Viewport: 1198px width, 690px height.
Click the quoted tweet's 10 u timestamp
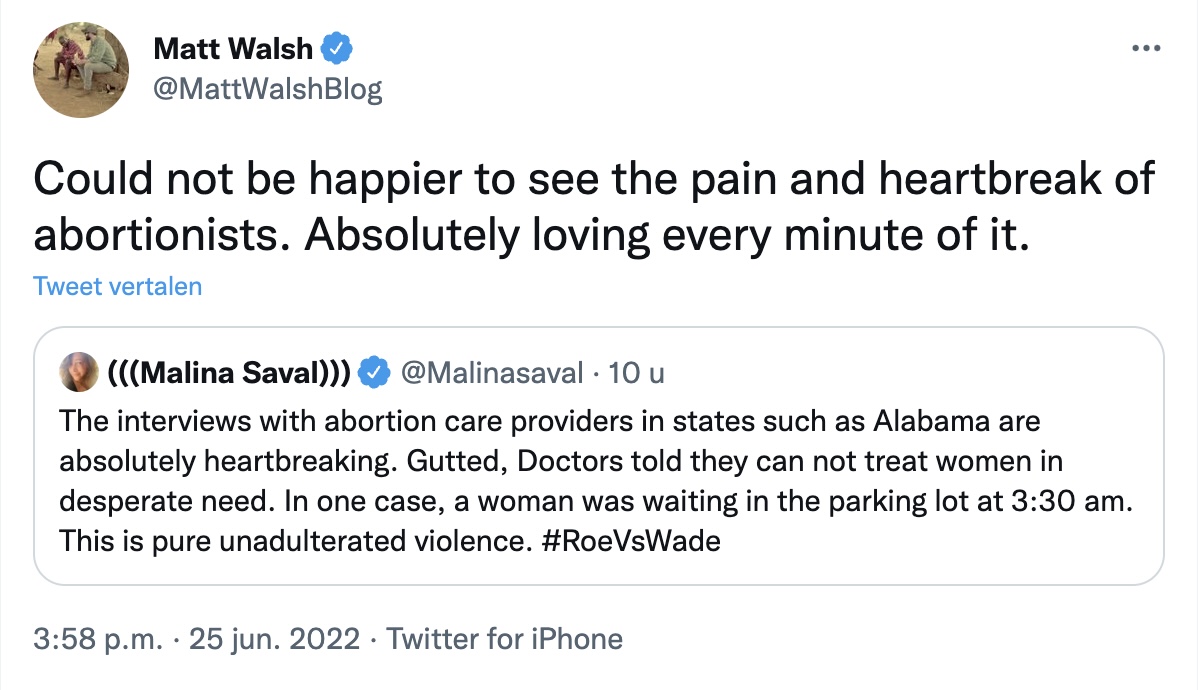636,373
